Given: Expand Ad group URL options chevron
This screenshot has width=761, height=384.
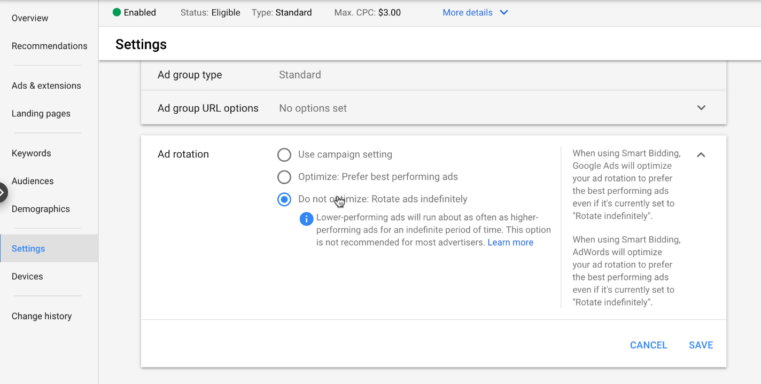Looking at the screenshot, I should (701, 108).
